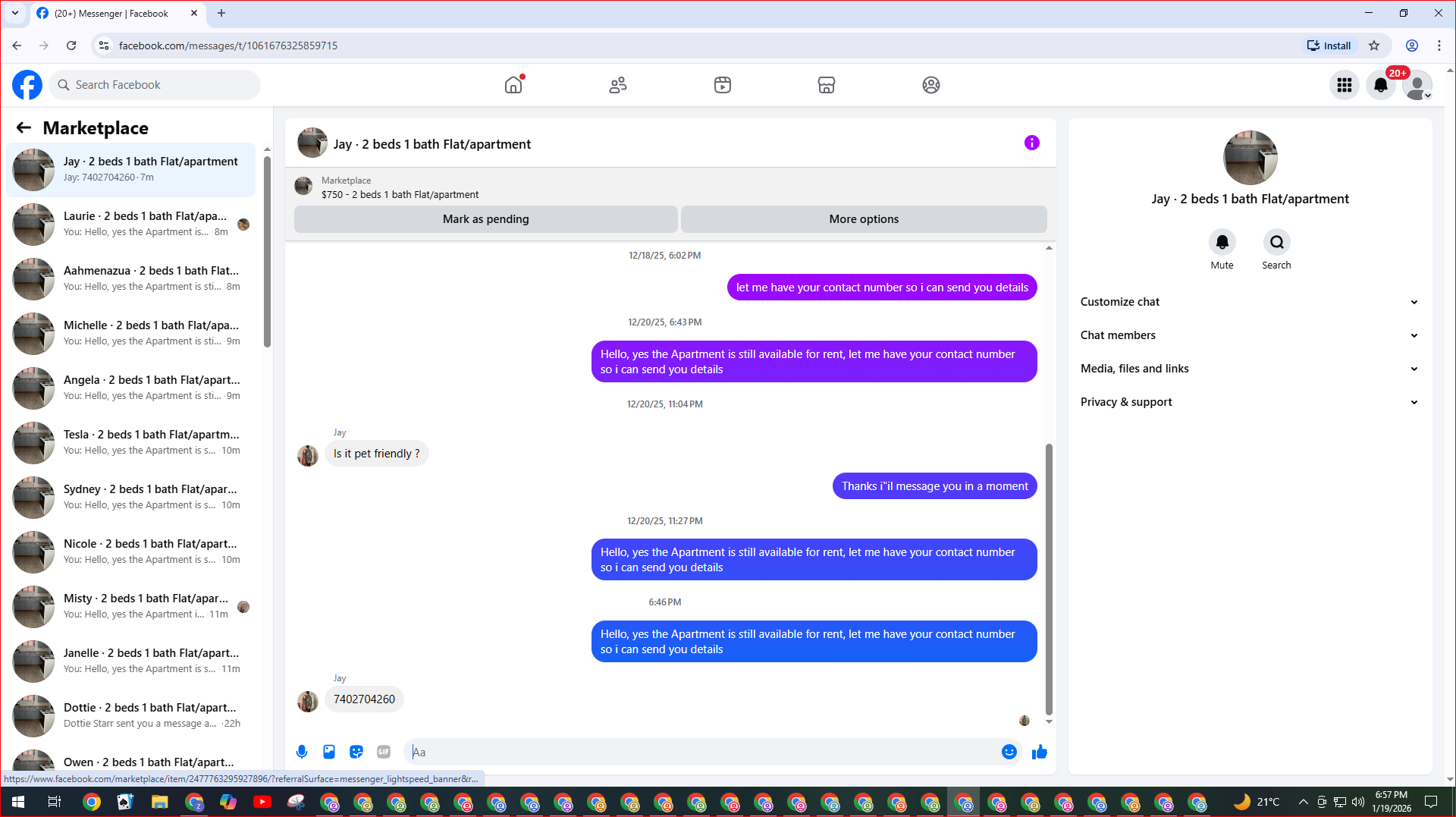1456x817 pixels.
Task: View site information icon in address bar
Action: pyautogui.click(x=104, y=46)
